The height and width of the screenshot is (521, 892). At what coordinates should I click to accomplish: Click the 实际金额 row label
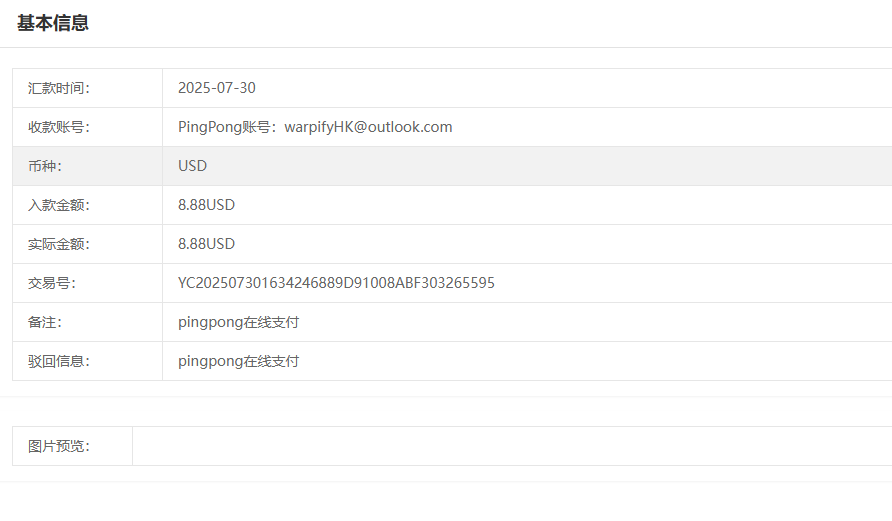59,244
